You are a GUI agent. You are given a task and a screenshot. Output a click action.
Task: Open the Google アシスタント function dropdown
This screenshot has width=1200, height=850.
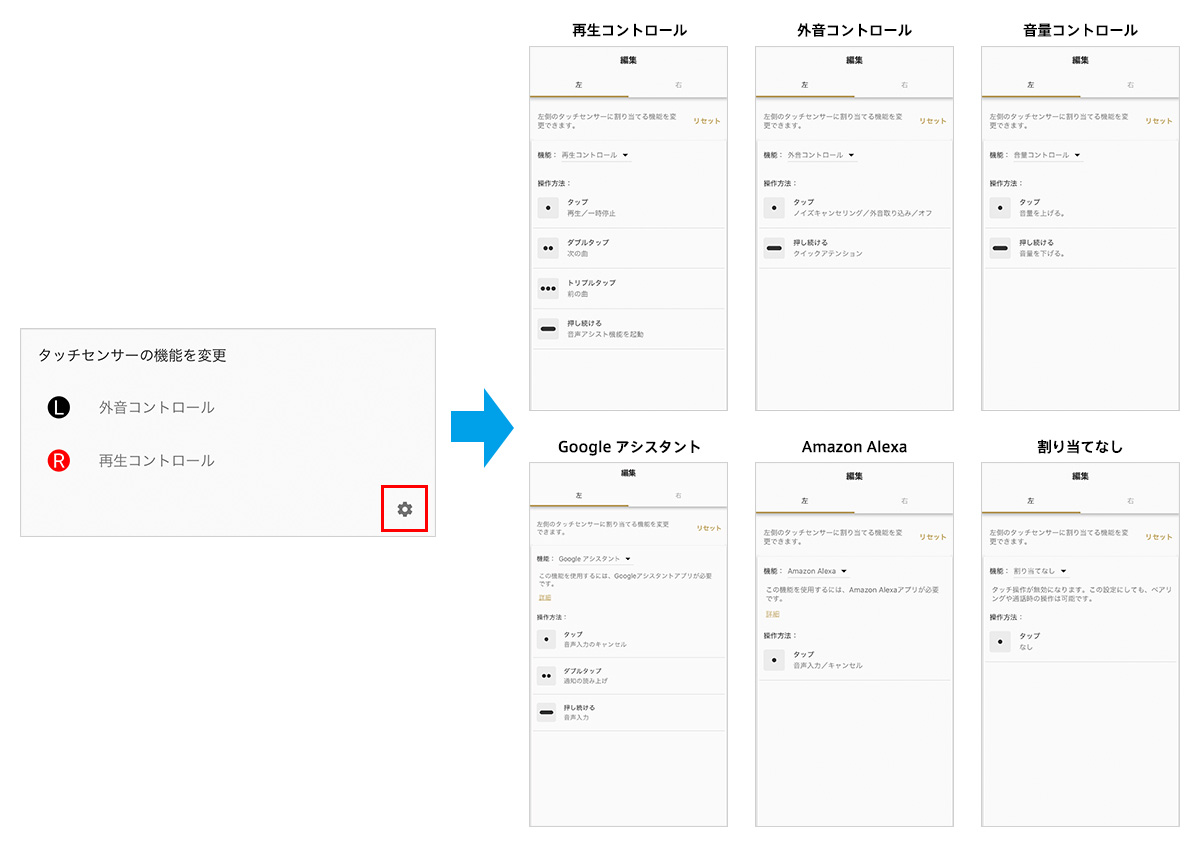click(x=595, y=559)
